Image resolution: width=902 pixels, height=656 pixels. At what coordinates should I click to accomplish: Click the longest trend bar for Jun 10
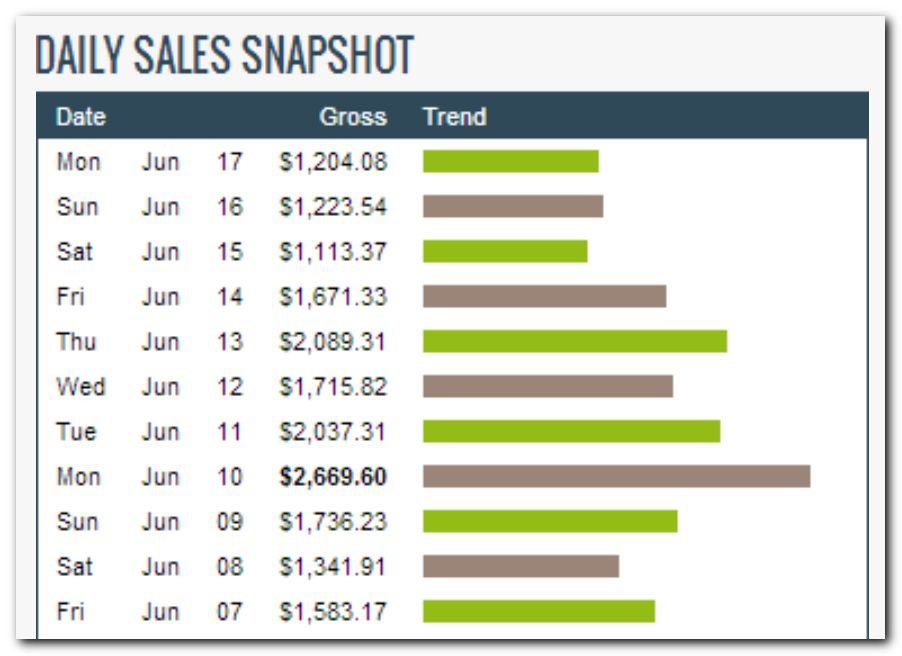(x=616, y=476)
